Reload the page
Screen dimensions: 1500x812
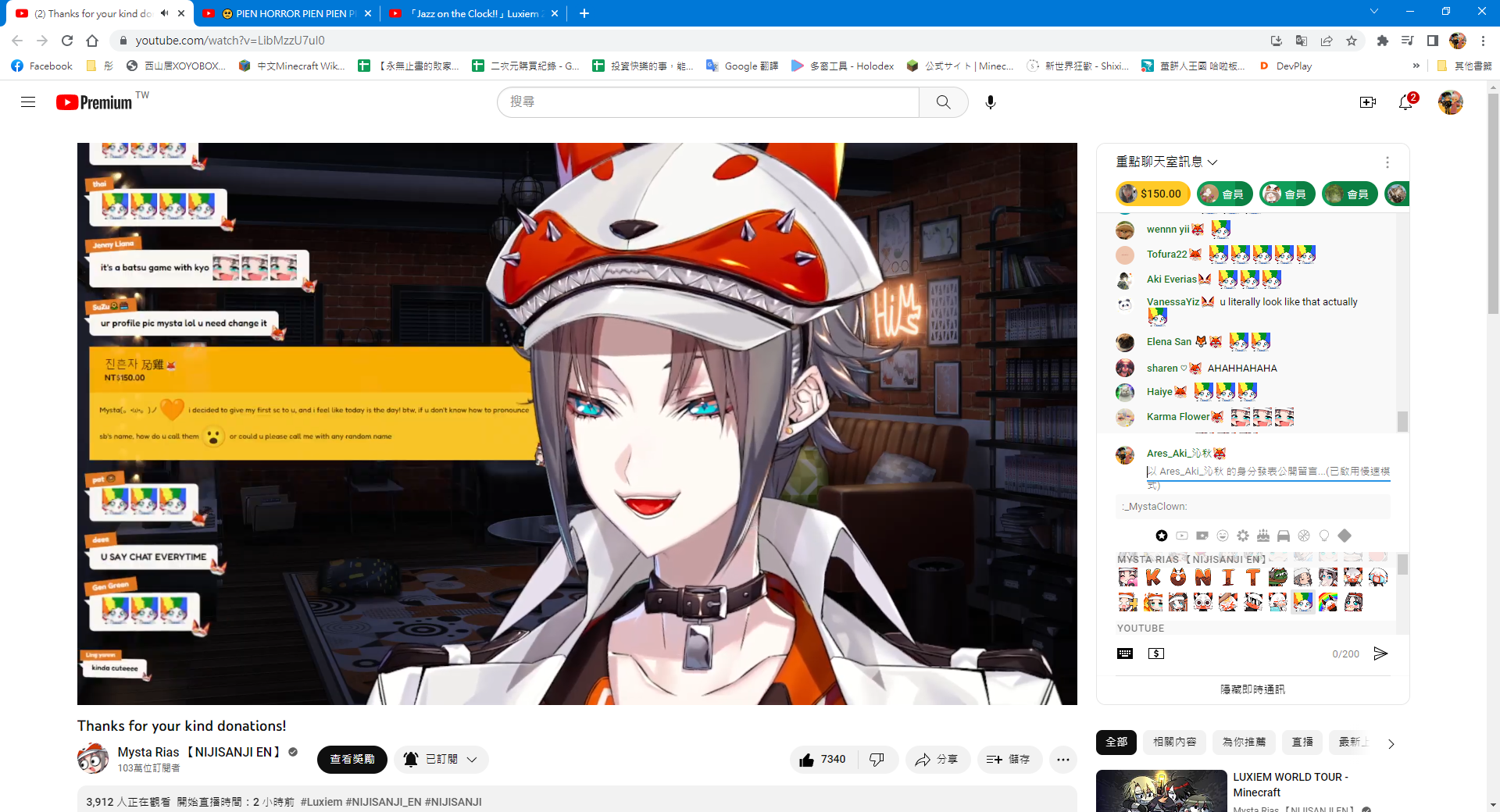[67, 41]
